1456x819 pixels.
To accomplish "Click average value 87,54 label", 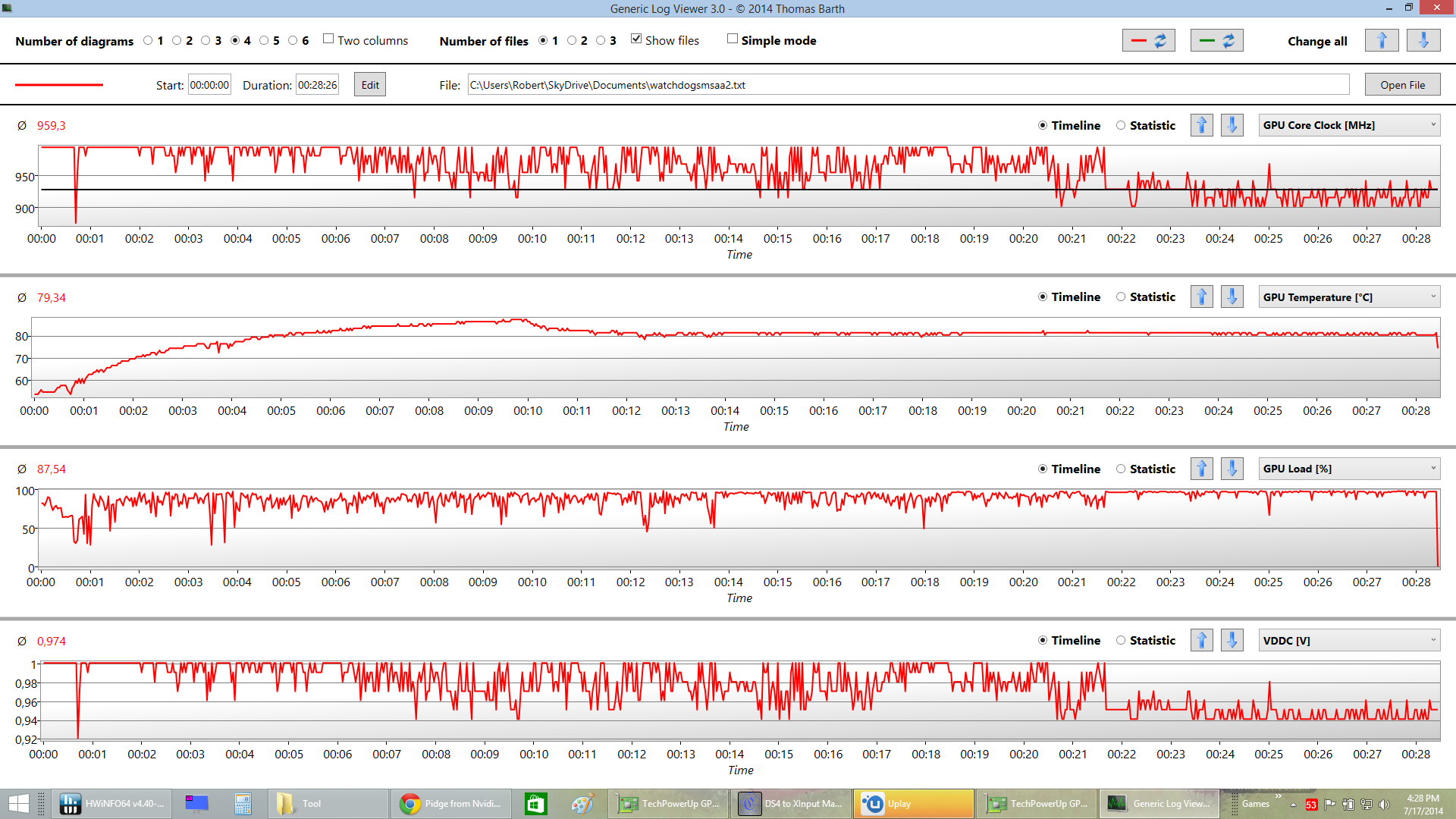I will pyautogui.click(x=51, y=469).
